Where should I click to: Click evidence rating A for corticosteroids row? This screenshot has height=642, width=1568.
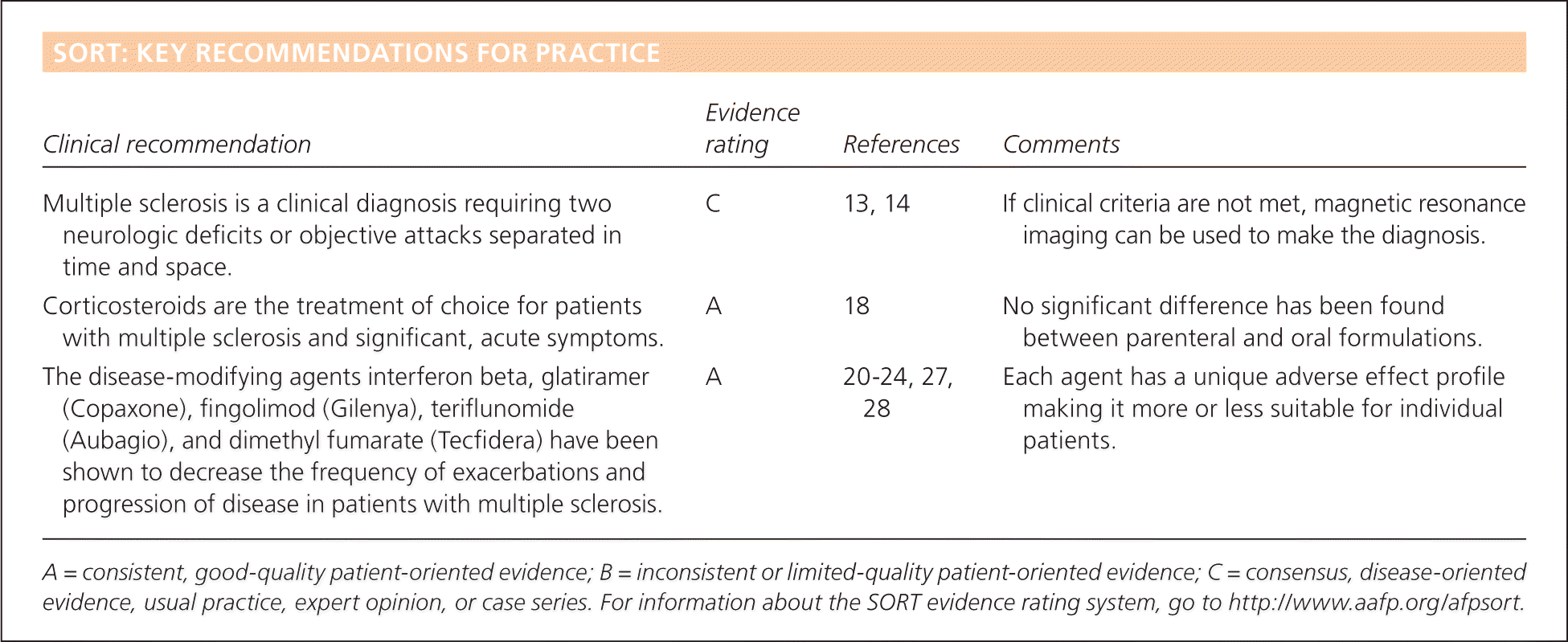pos(713,306)
